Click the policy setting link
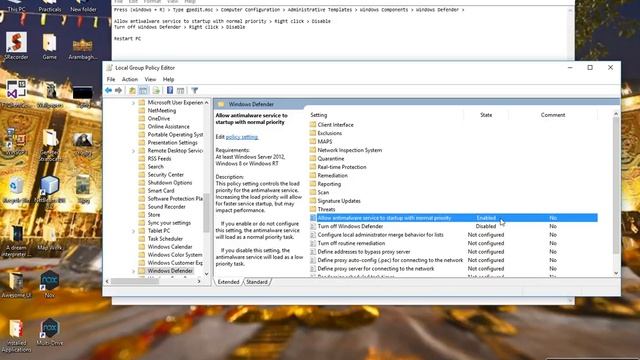The width and height of the screenshot is (640, 360). [x=242, y=137]
